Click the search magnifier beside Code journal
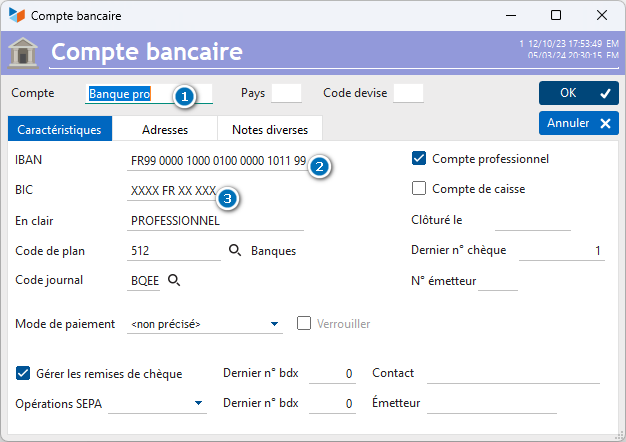 (174, 280)
